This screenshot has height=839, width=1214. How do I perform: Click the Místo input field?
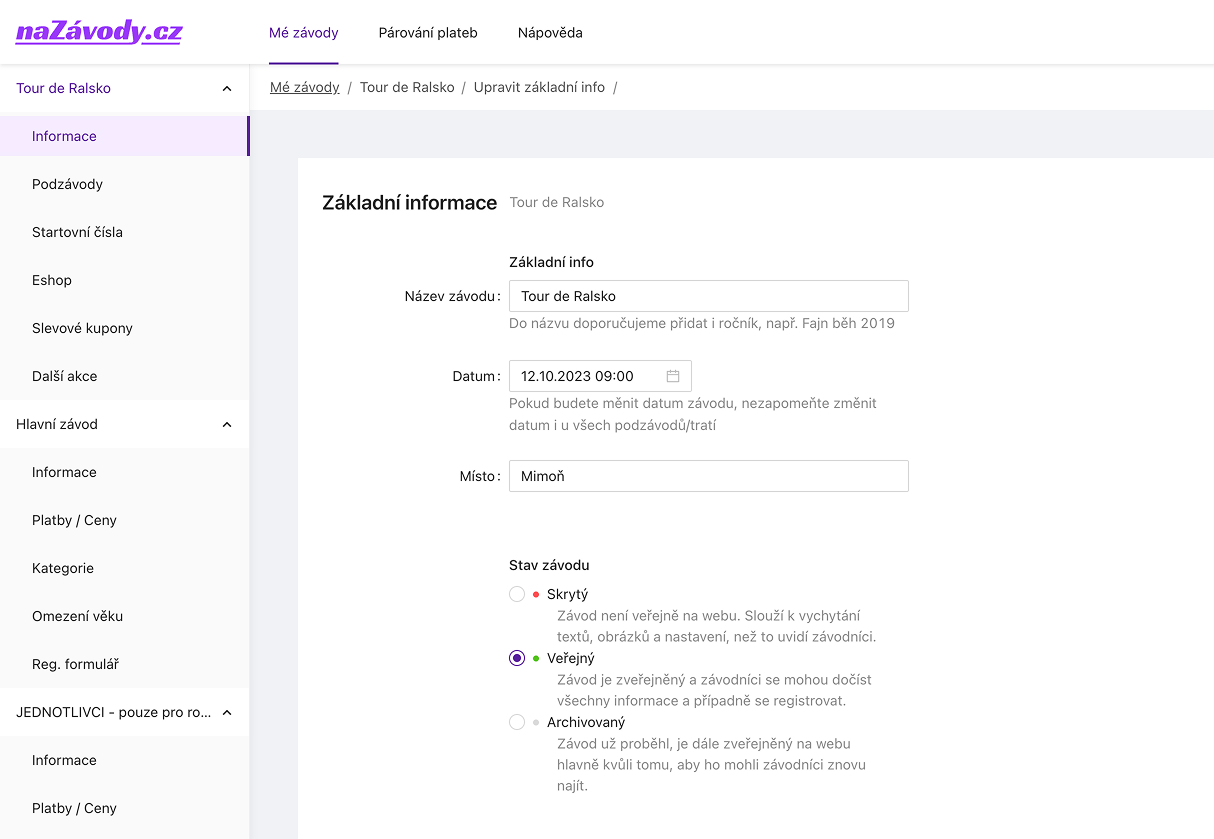click(708, 476)
